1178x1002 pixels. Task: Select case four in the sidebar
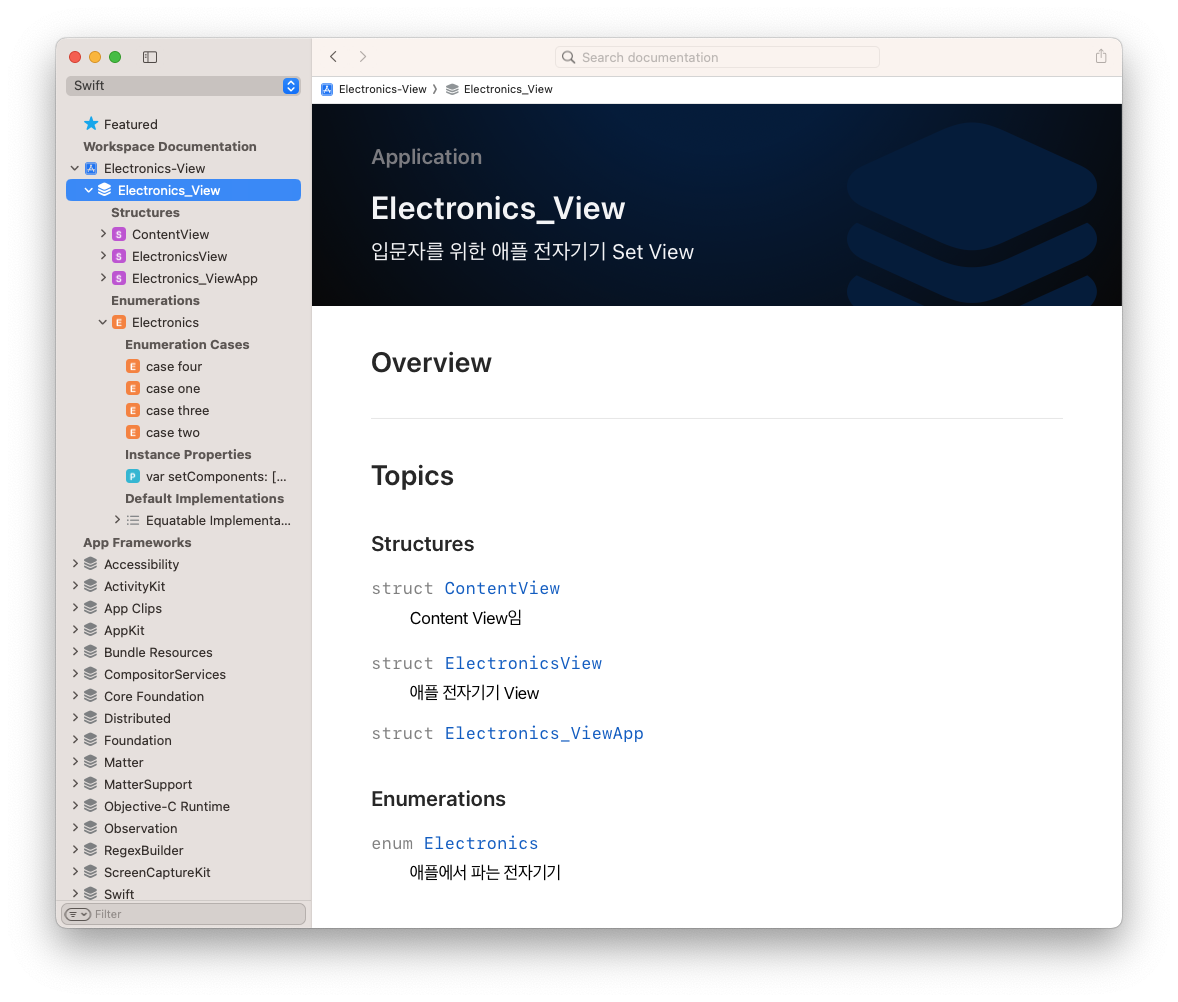click(174, 367)
